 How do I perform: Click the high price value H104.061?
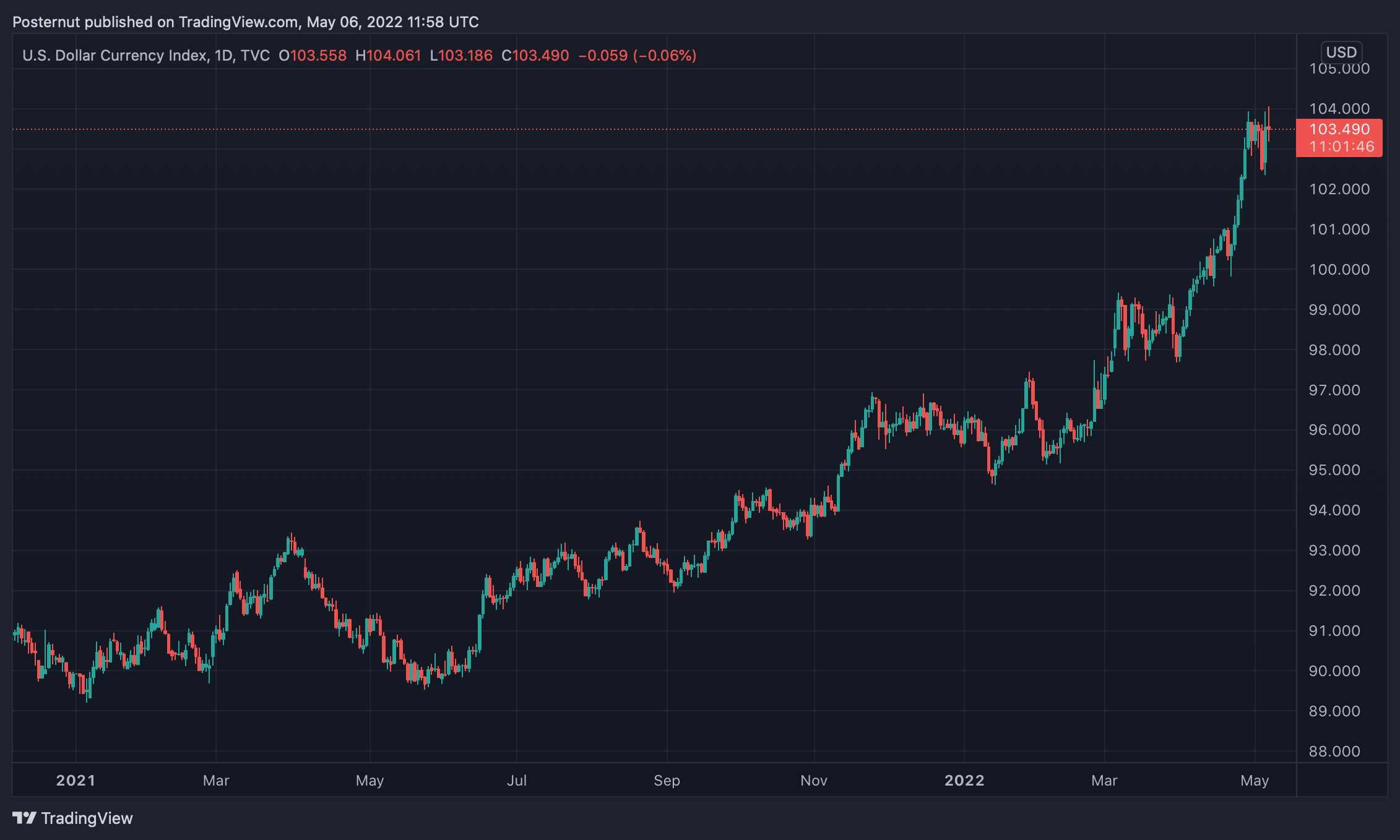click(x=388, y=56)
